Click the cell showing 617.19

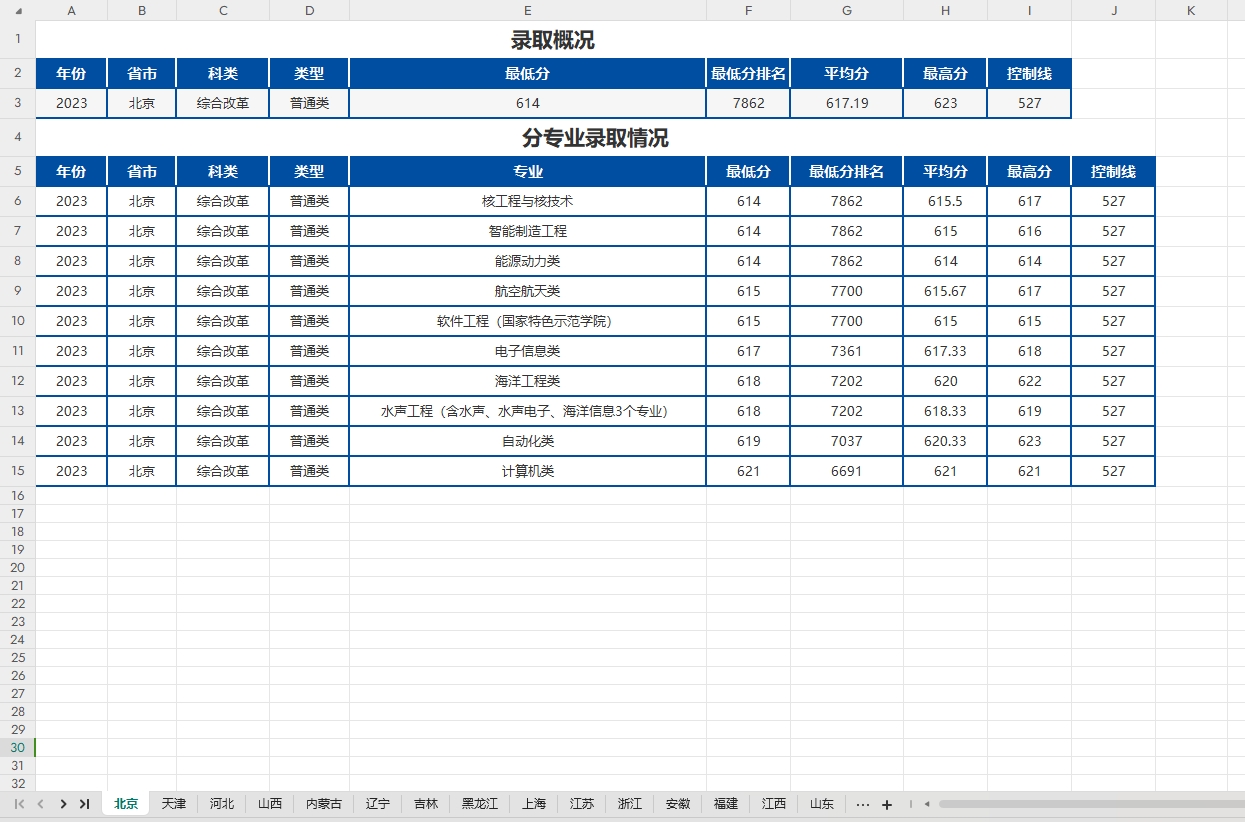[846, 103]
